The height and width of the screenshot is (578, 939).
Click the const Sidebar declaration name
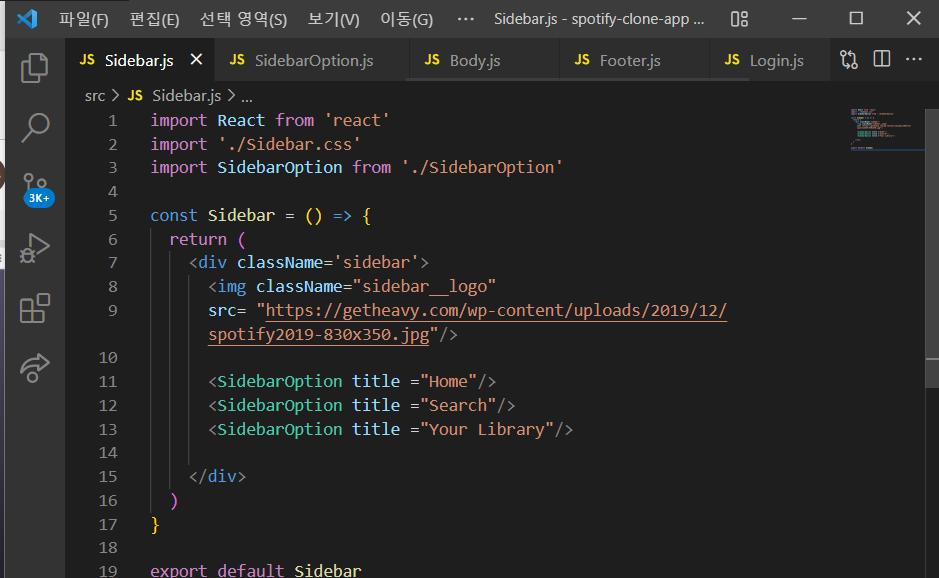[241, 216]
